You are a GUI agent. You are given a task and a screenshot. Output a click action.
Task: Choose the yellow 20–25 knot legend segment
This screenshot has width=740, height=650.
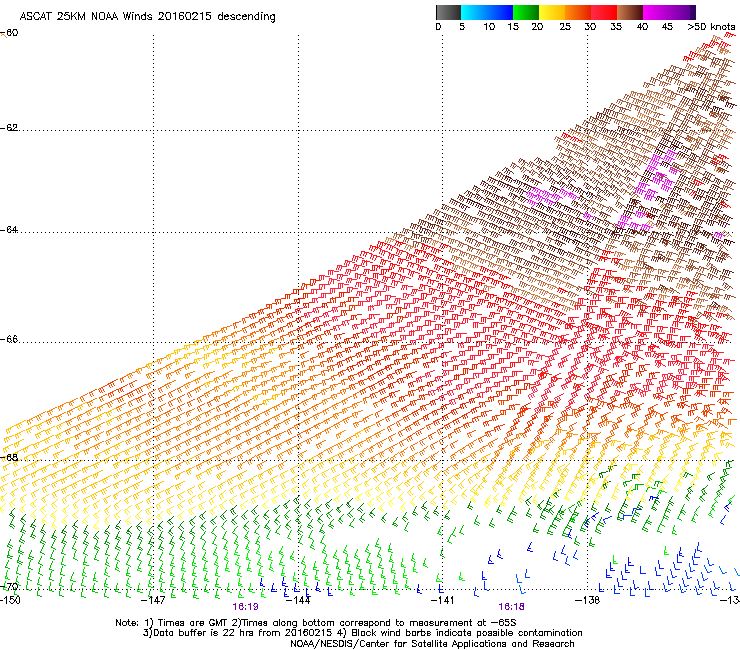point(552,12)
